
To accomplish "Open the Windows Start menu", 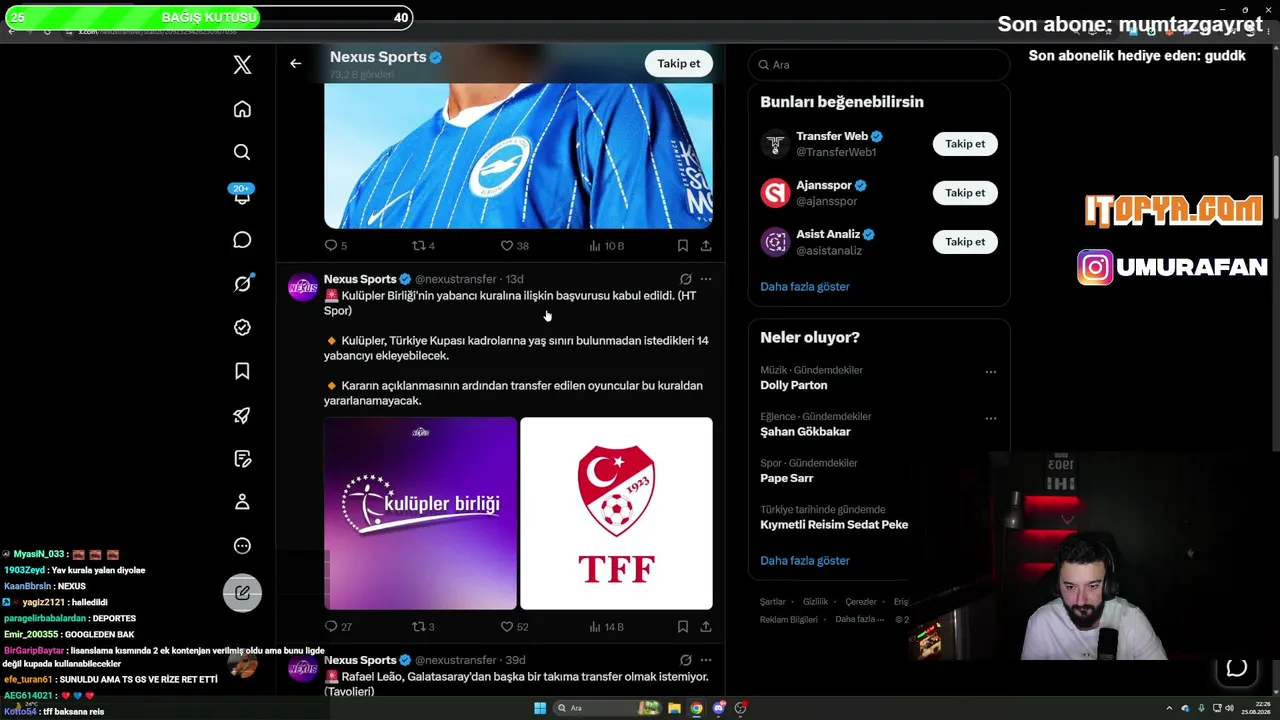I will pyautogui.click(x=540, y=708).
